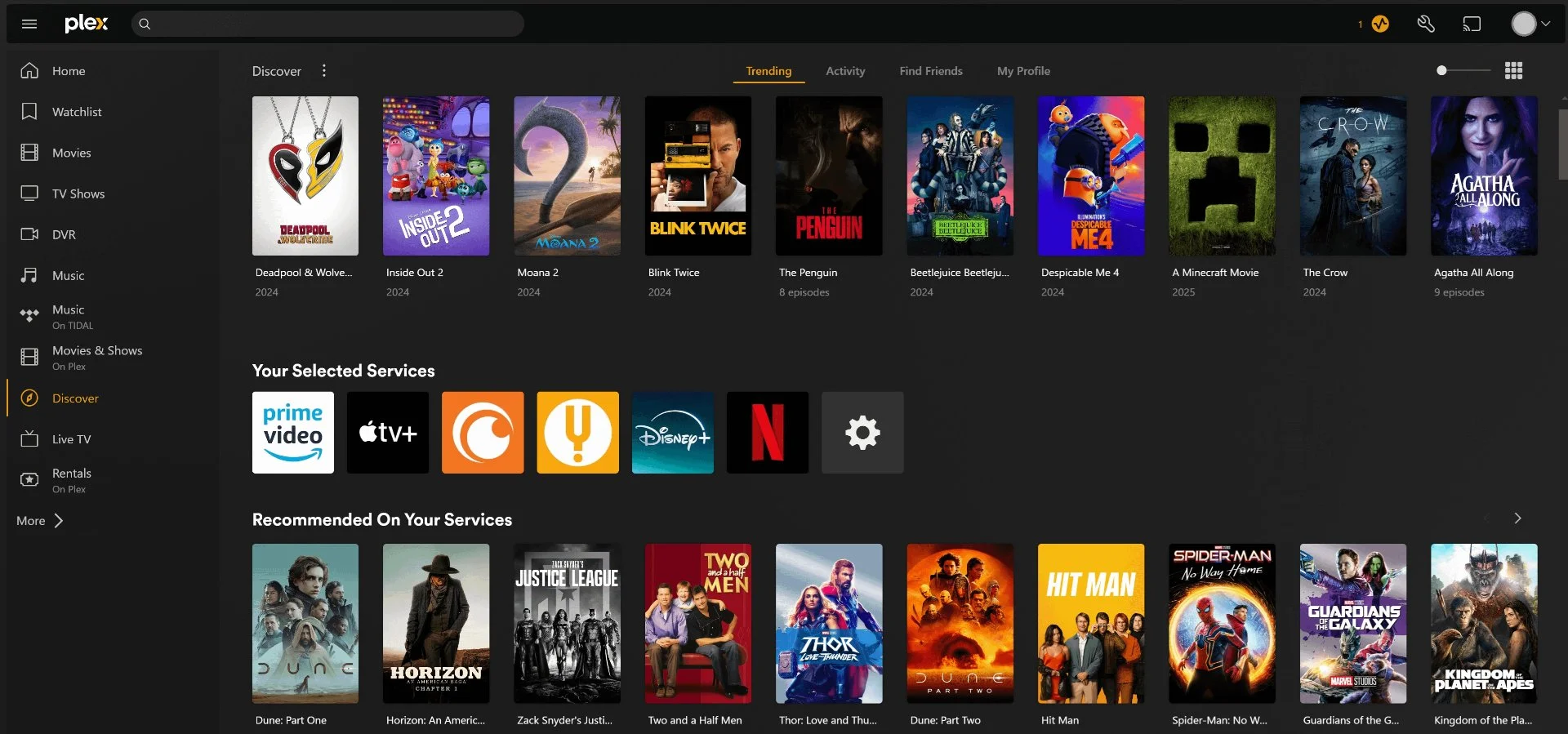Open the Hit Man poster

coord(1091,624)
